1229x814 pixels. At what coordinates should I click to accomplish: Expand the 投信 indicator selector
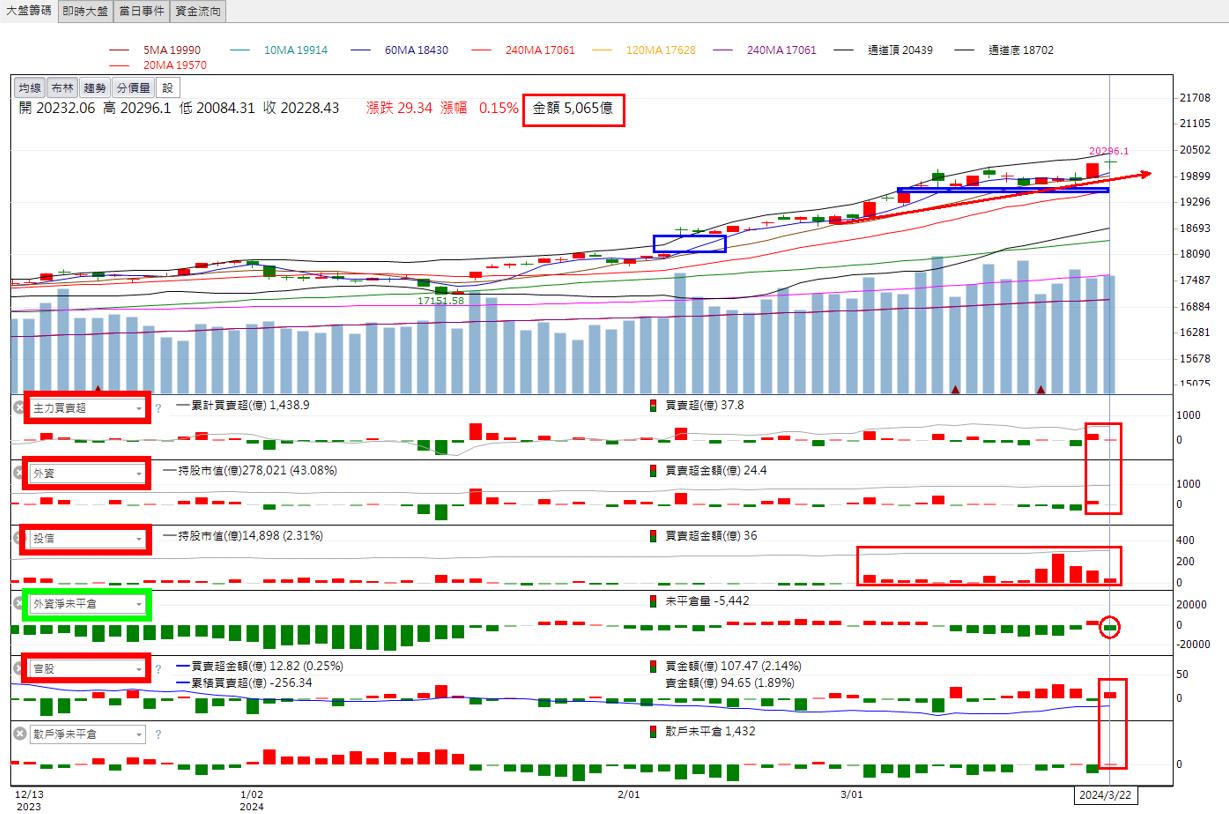click(x=139, y=539)
